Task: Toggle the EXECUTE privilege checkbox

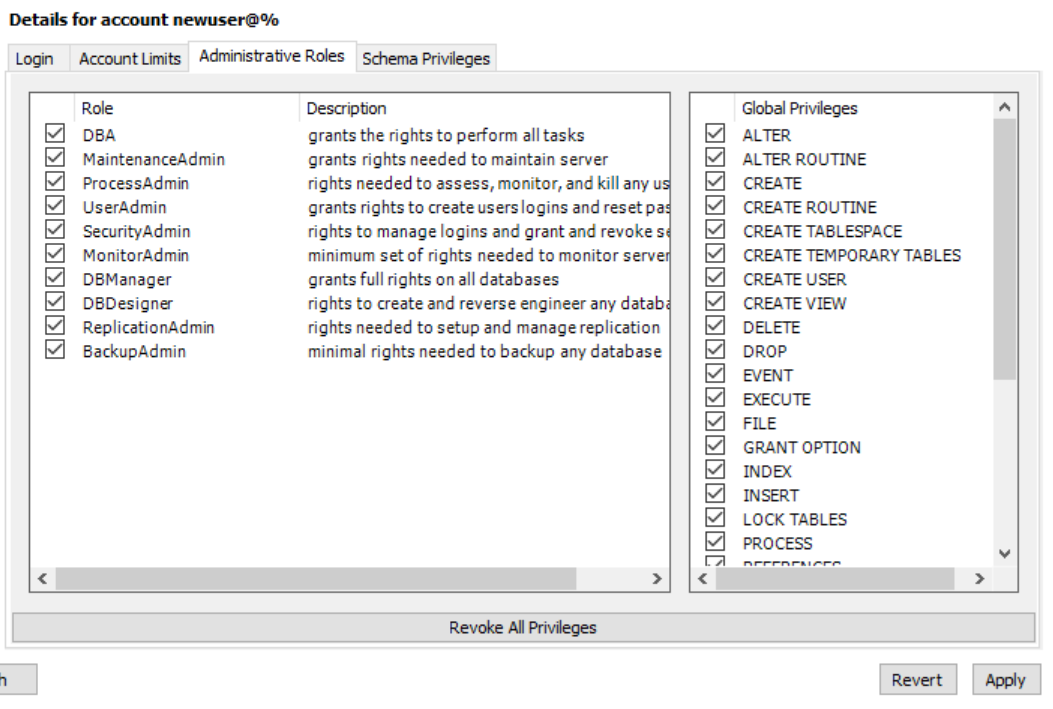Action: click(715, 398)
